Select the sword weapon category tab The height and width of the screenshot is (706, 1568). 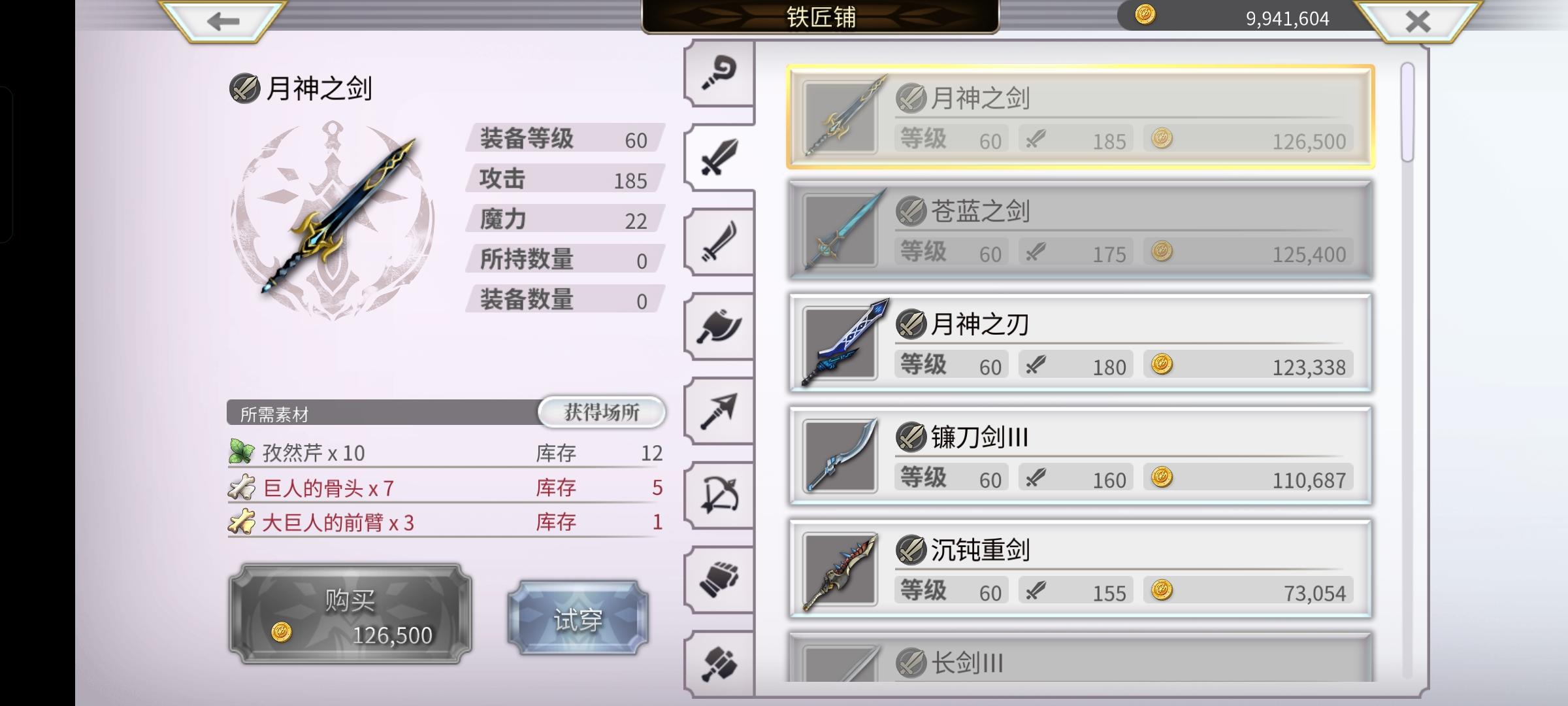(x=719, y=157)
